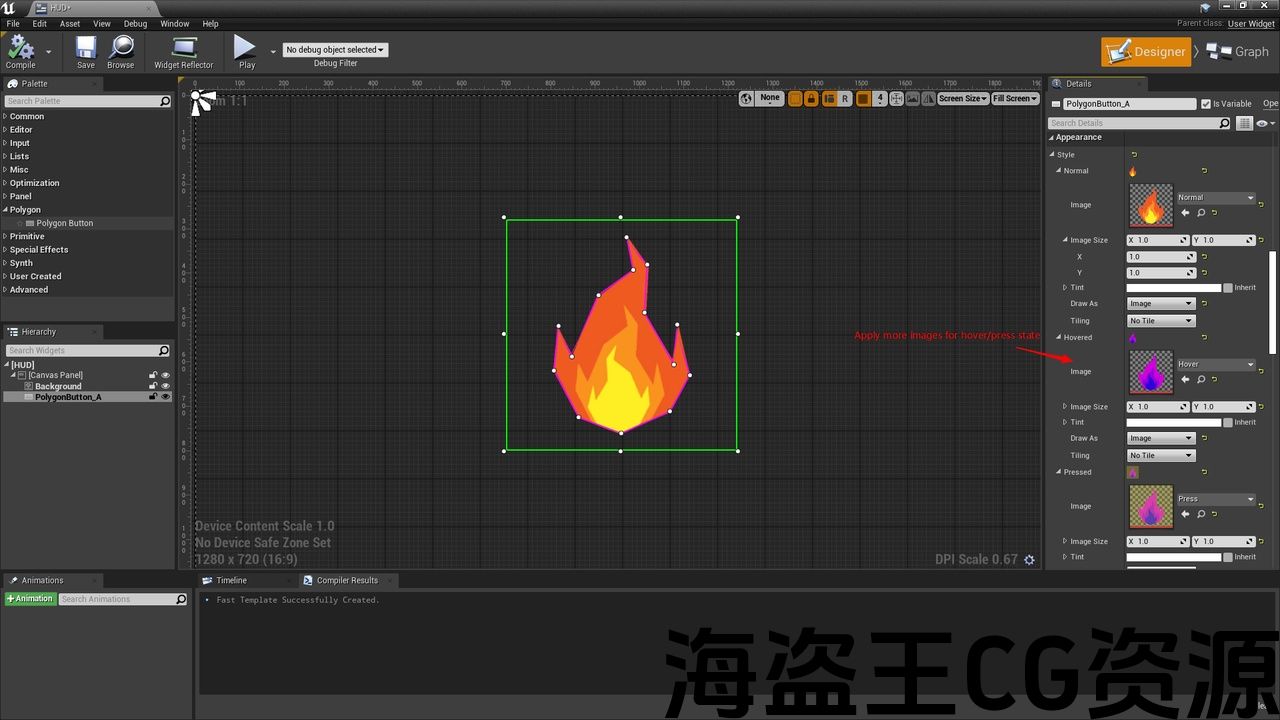
Task: Click Browse in the toolbar
Action: (x=121, y=49)
